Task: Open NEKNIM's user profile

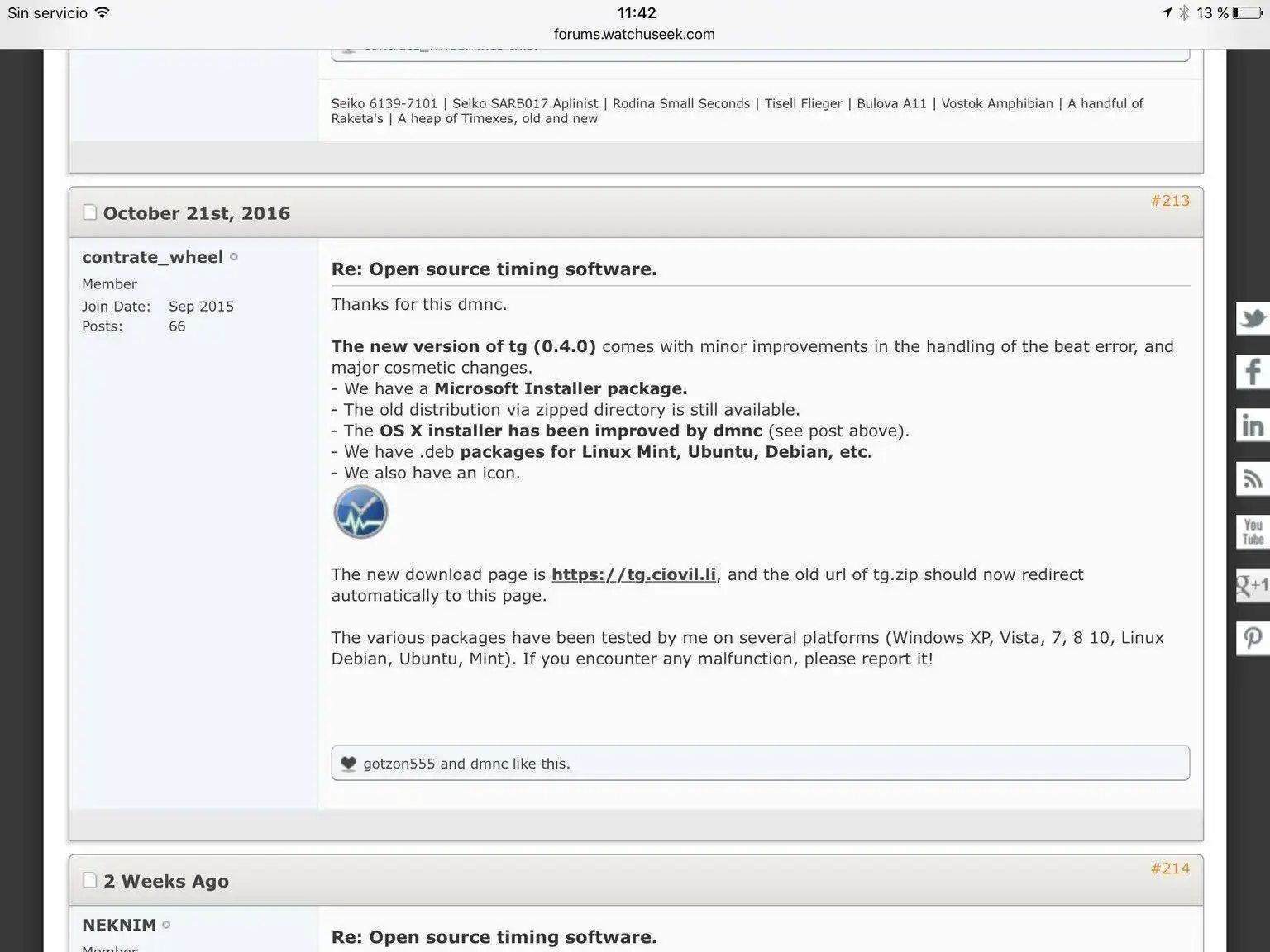Action: (119, 925)
